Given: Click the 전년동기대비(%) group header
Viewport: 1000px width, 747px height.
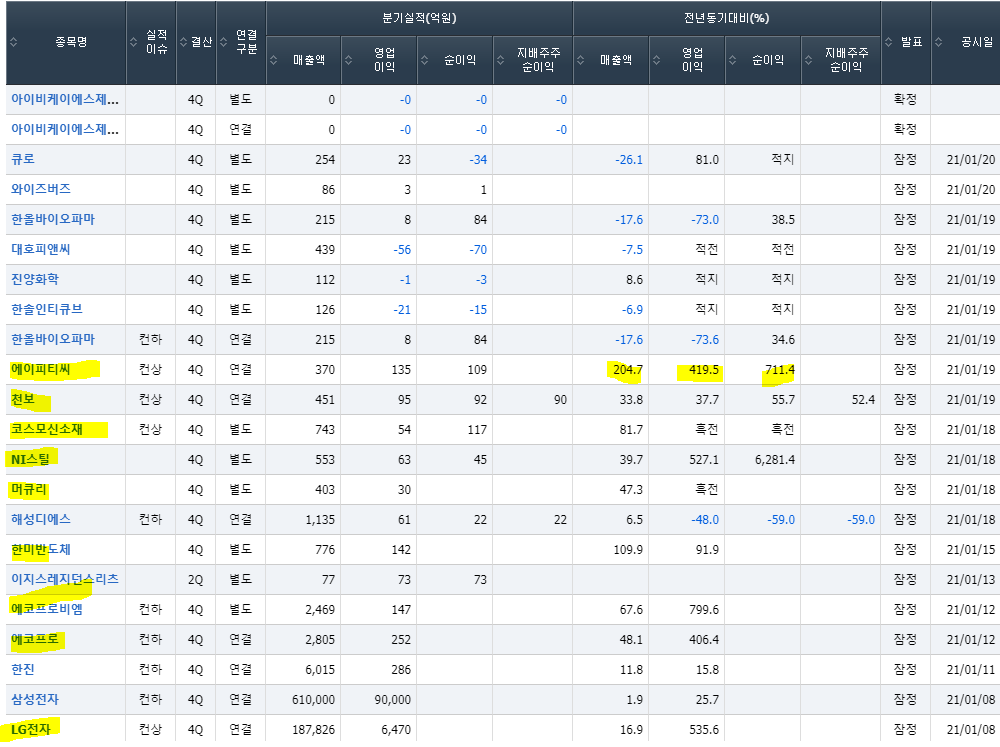Looking at the screenshot, I should point(726,18).
